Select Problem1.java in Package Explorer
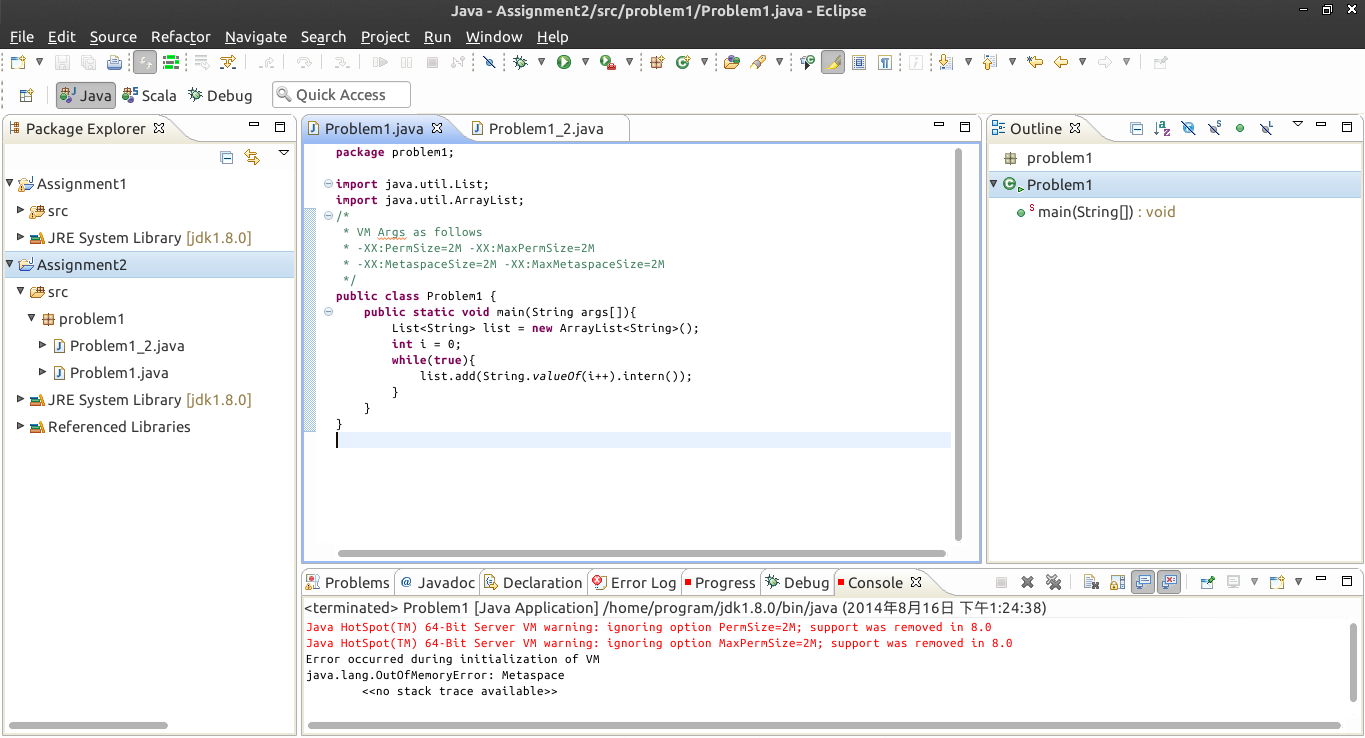Viewport: 1365px width, 738px height. [x=119, y=373]
